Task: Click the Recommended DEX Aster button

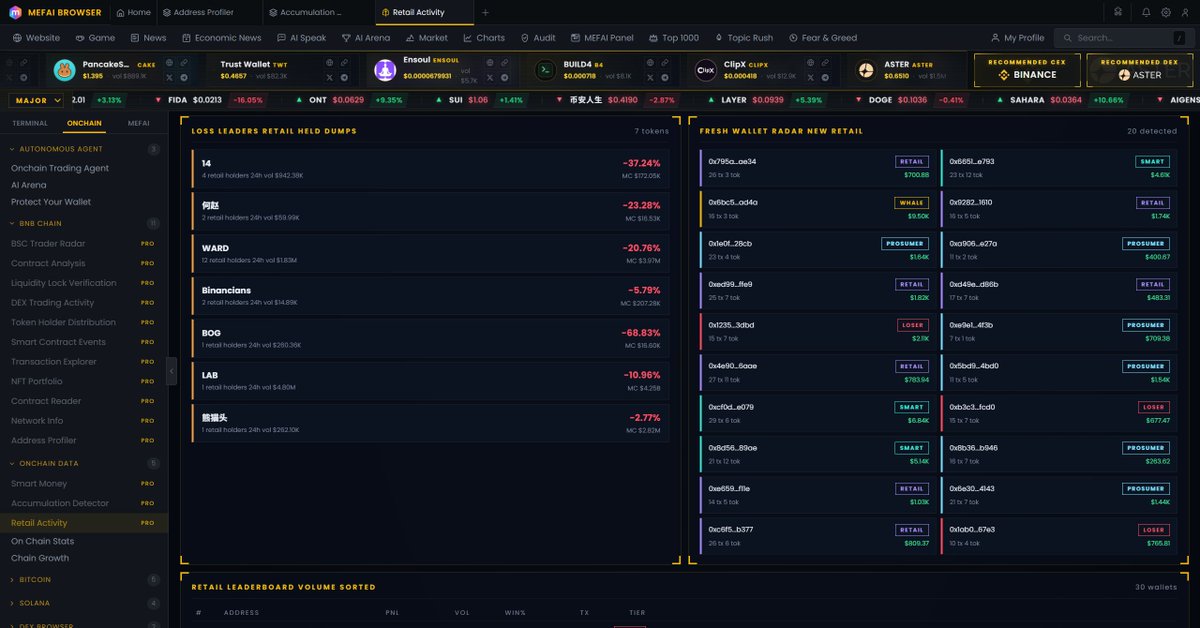Action: (x=1139, y=70)
